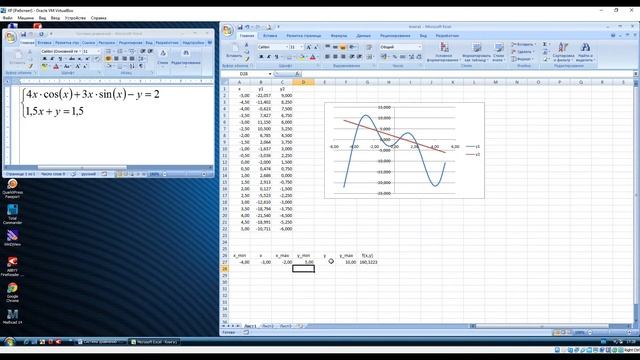
Task: Open Conditional Formatting in Excel
Action: coord(444,52)
